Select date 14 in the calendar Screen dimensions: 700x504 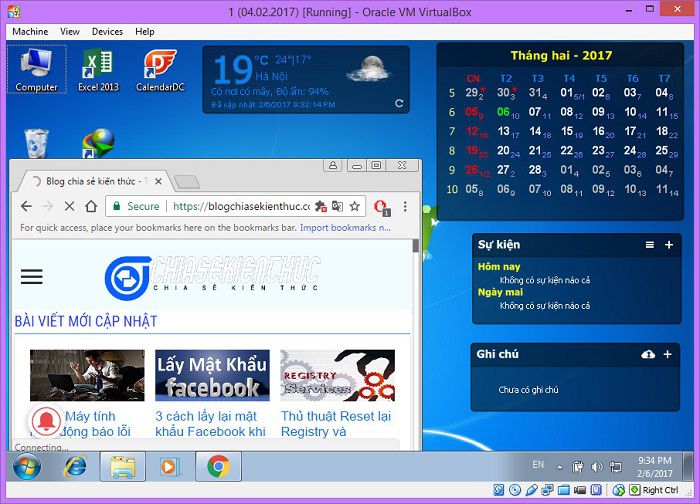tap(535, 131)
